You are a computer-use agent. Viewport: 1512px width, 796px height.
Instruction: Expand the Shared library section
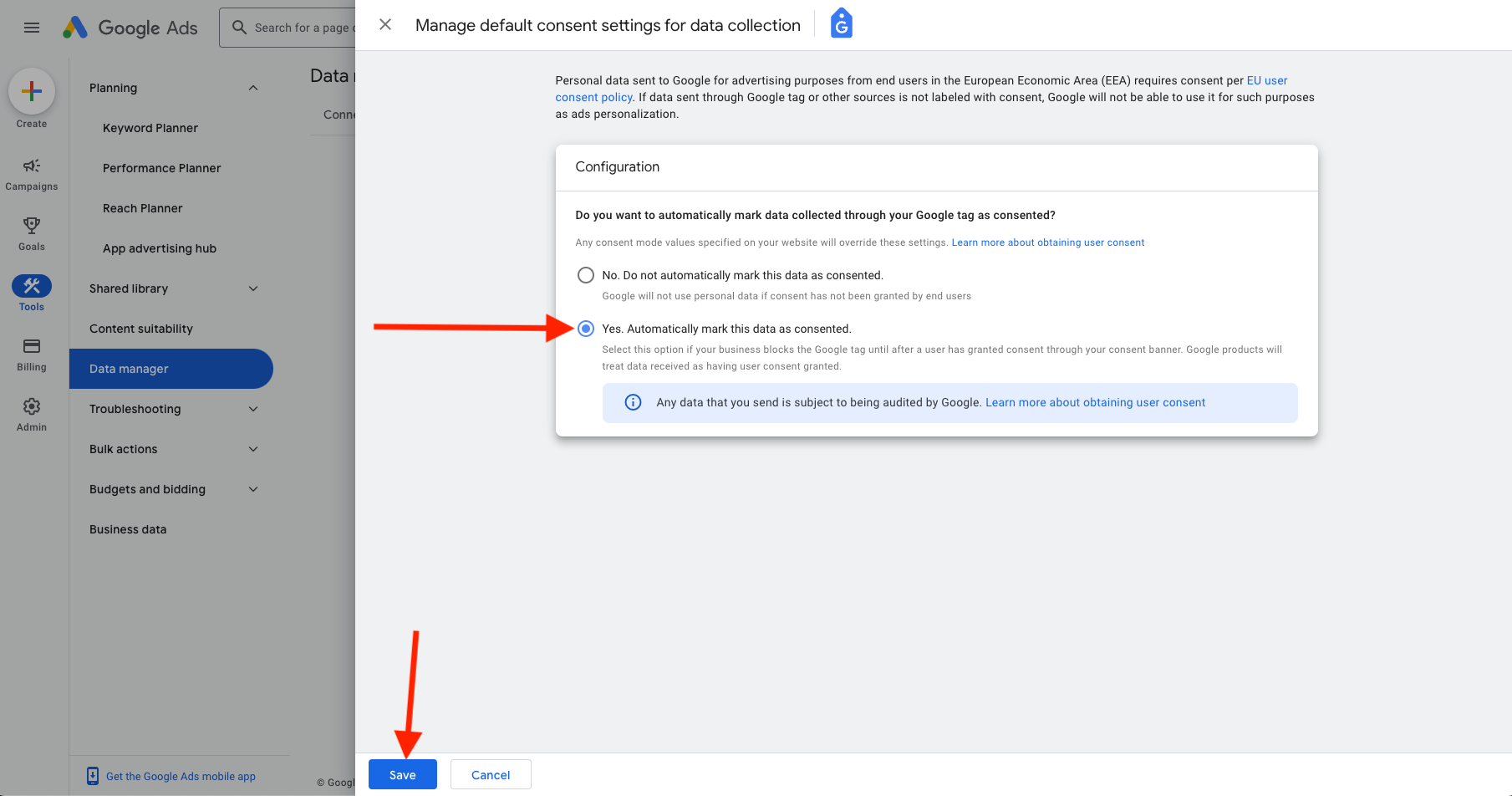253,288
